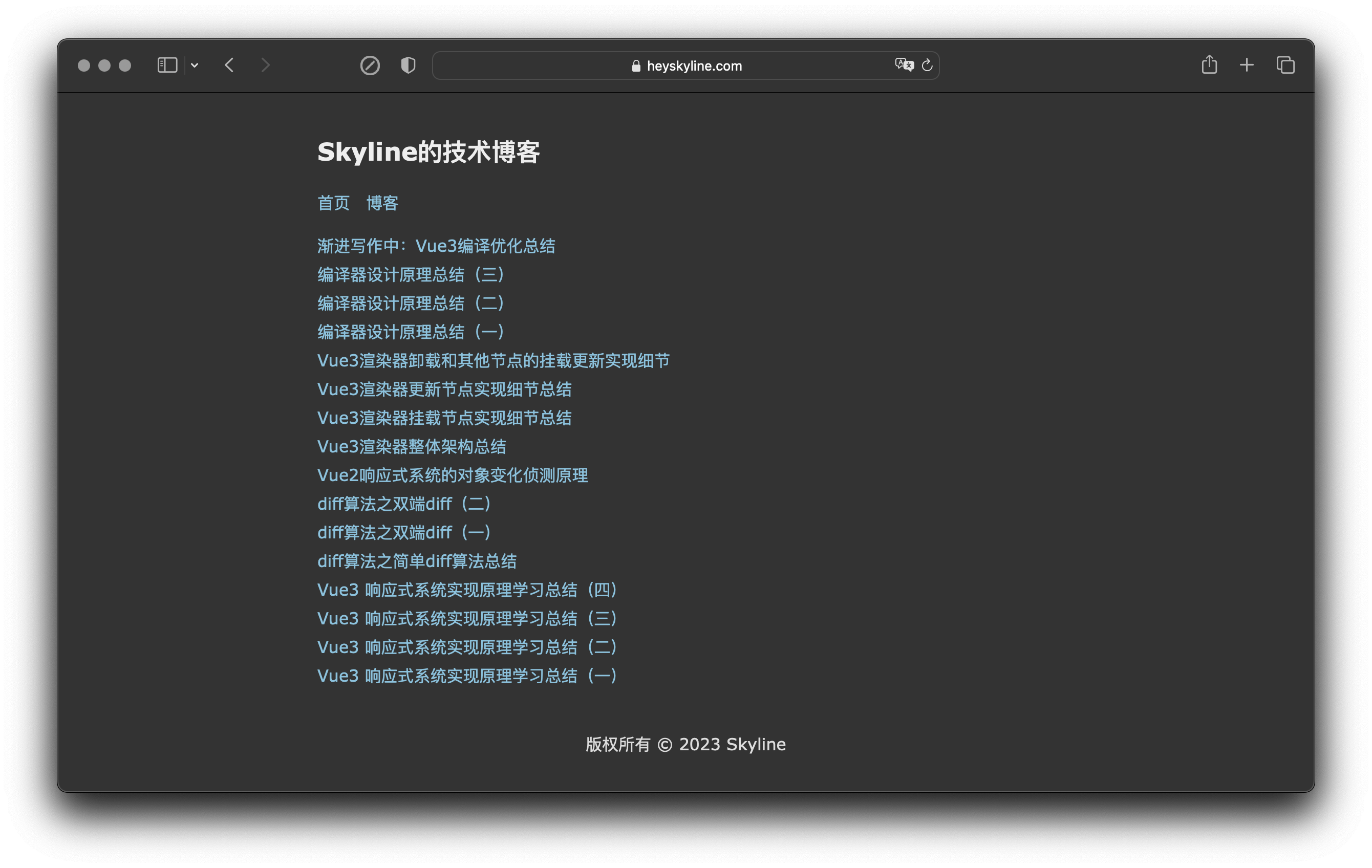Viewport: 1372px width, 868px height.
Task: Click the Skyline的技术博客 heading
Action: [x=428, y=152]
